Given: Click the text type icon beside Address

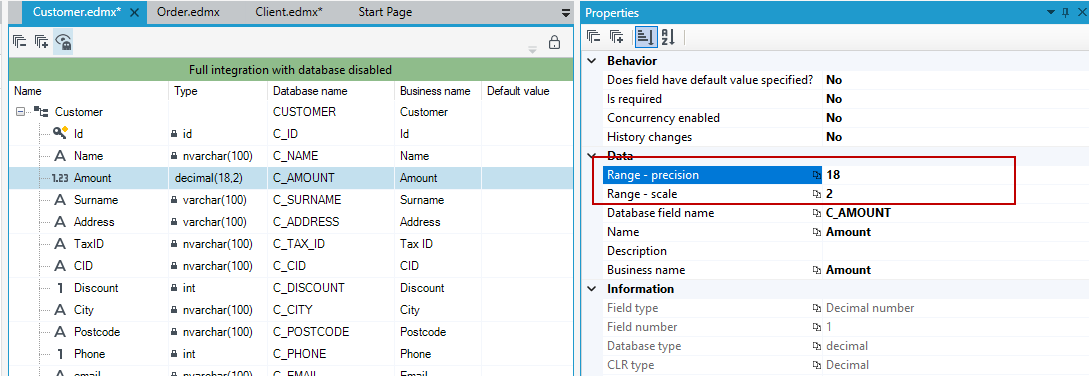Looking at the screenshot, I should [60, 222].
